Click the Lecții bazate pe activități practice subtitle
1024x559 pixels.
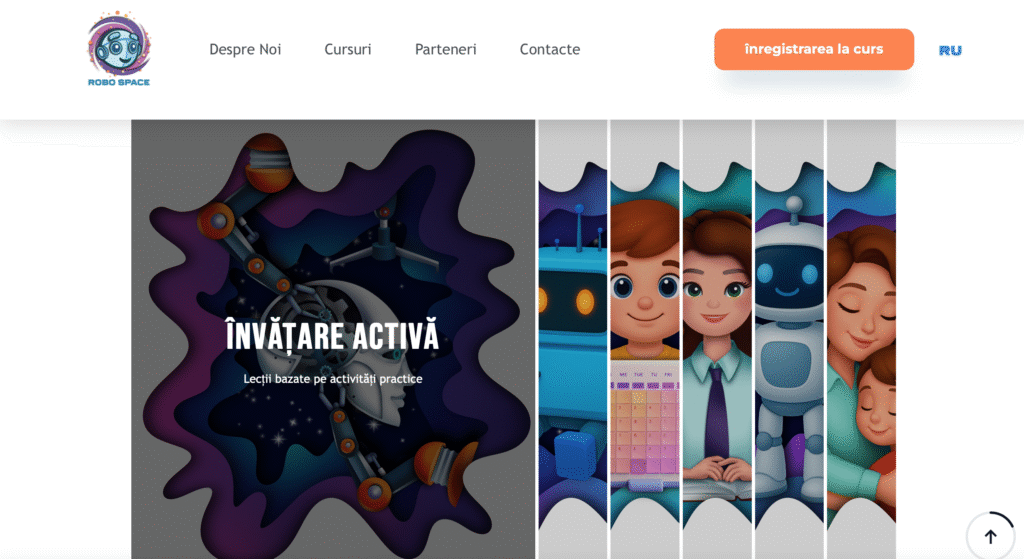pos(332,379)
